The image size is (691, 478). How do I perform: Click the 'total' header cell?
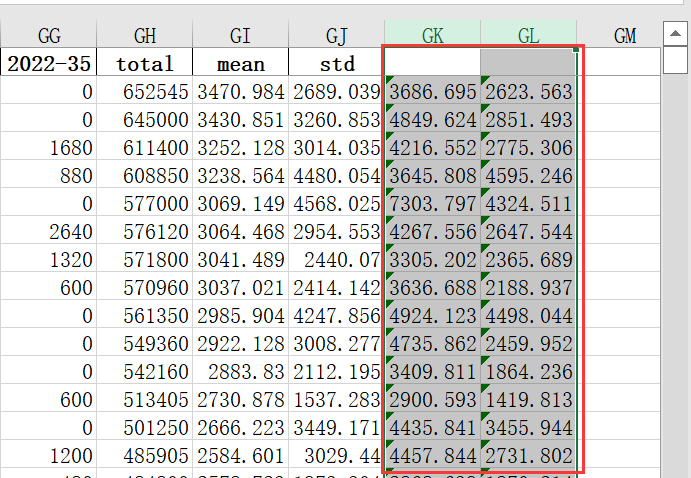click(145, 62)
